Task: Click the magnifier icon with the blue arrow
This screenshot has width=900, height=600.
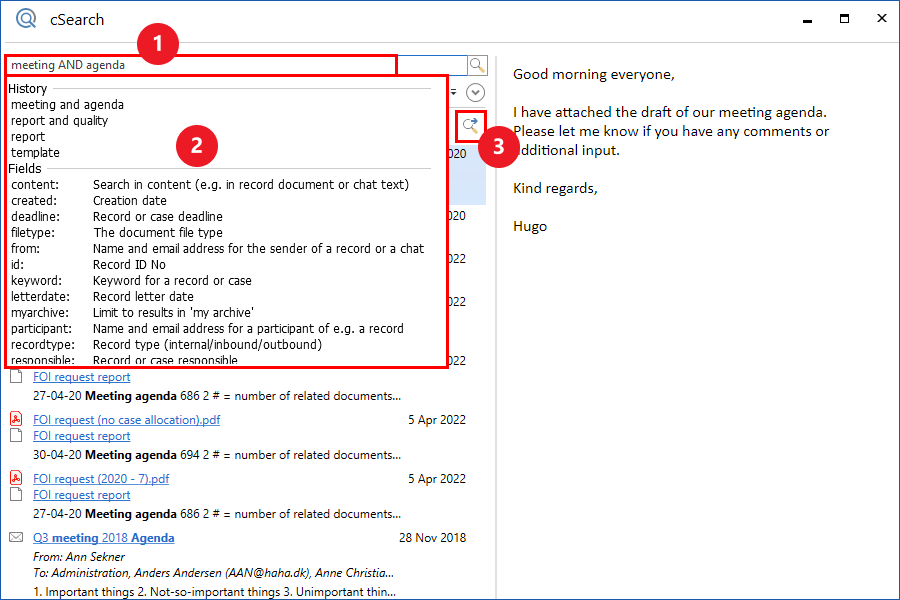Action: pos(469,126)
